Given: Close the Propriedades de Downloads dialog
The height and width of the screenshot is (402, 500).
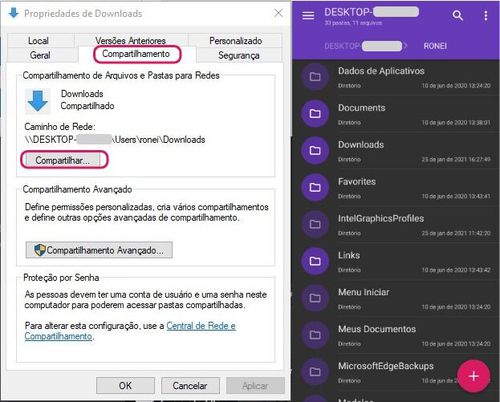Looking at the screenshot, I should click(278, 13).
